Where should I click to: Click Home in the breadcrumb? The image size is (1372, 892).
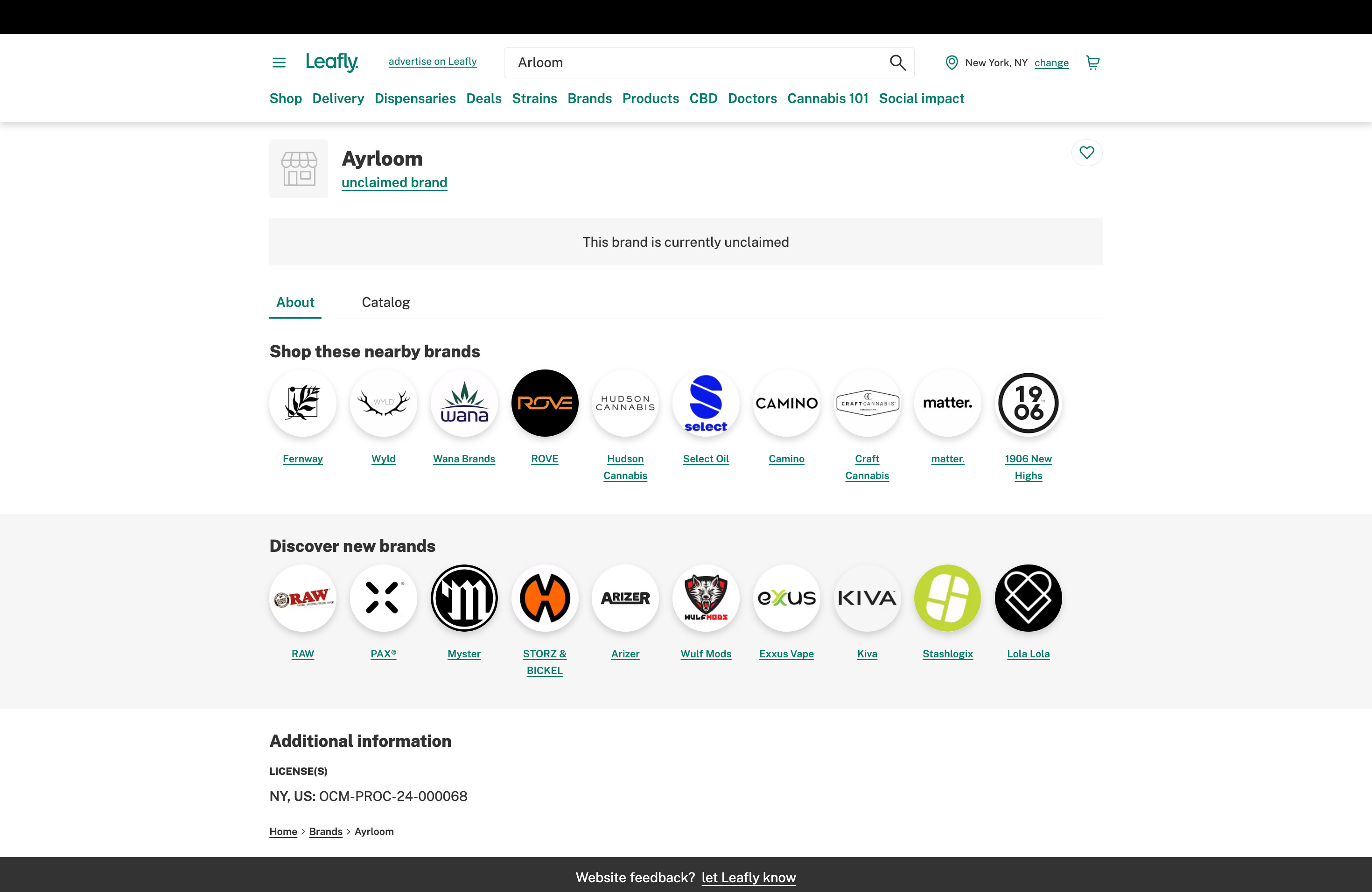[283, 831]
